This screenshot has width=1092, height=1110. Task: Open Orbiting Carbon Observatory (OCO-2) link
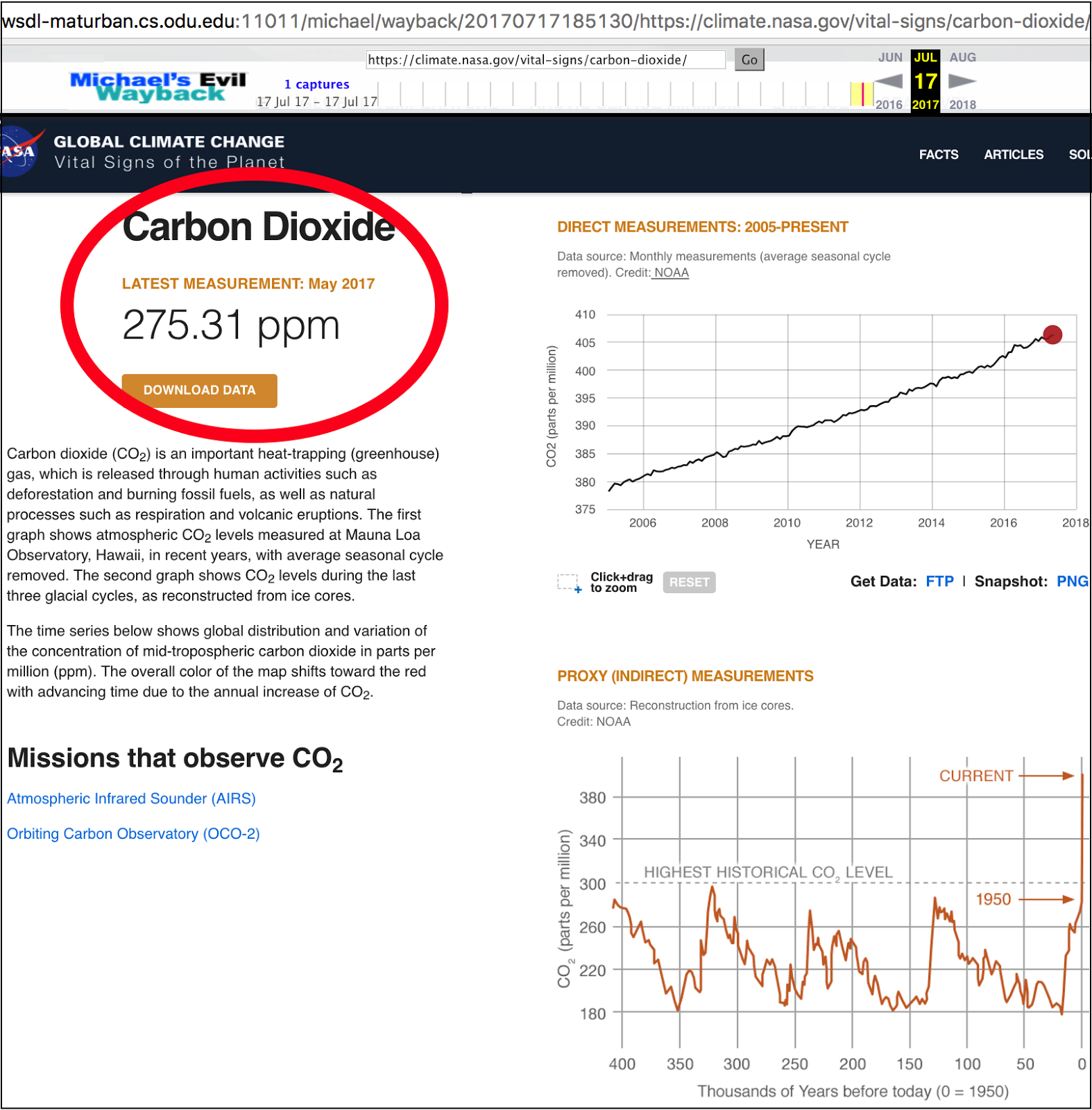(x=133, y=834)
